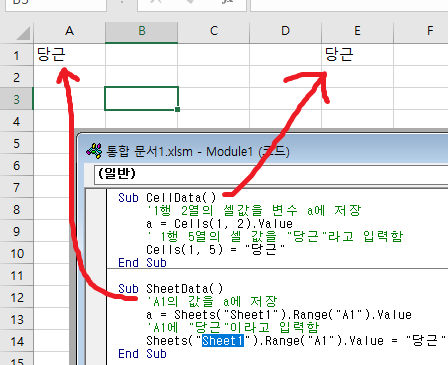This screenshot has width=448, height=365.
Task: Select column D header
Action: pos(286,32)
